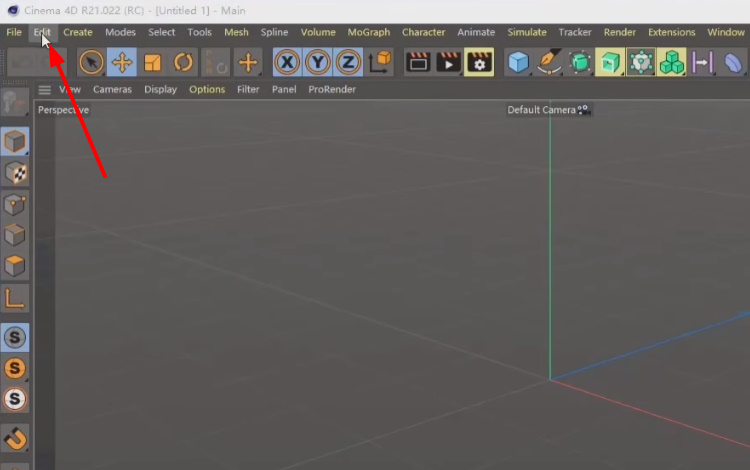
Task: Click the Cinema 4D title bar icon
Action: pos(13,10)
